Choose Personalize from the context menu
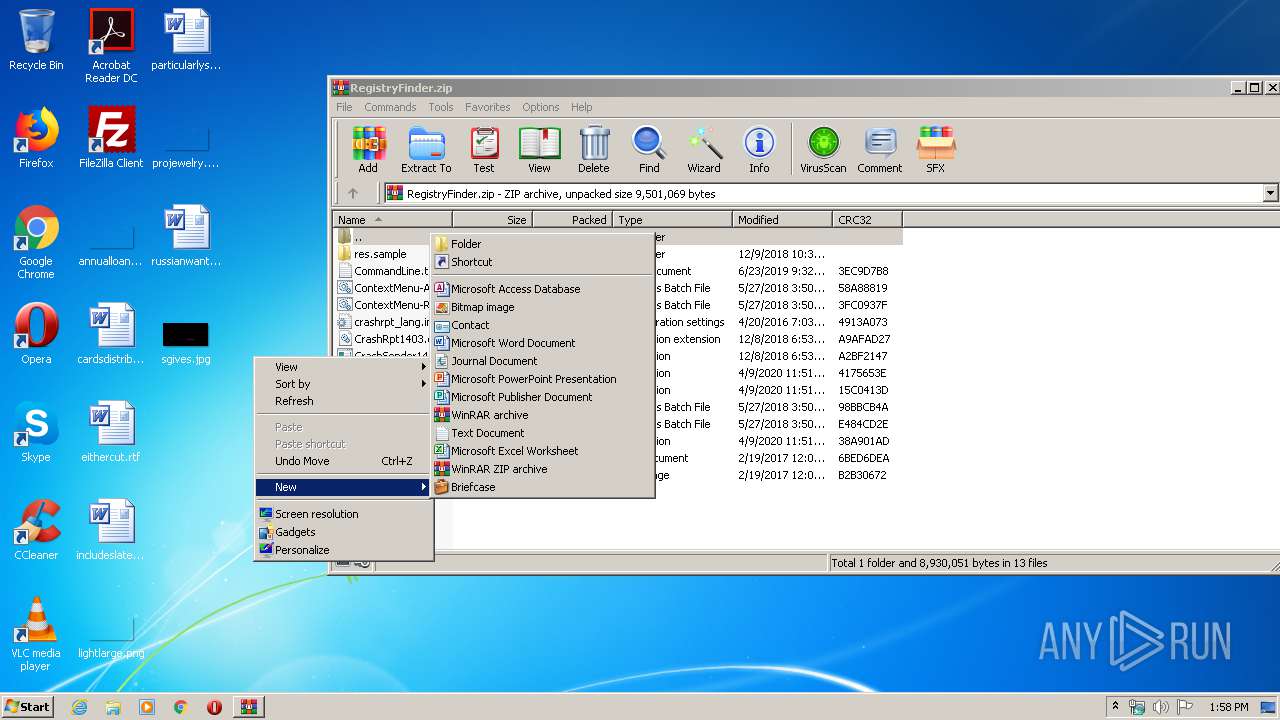Image resolution: width=1280 pixels, height=720 pixels. point(342,550)
